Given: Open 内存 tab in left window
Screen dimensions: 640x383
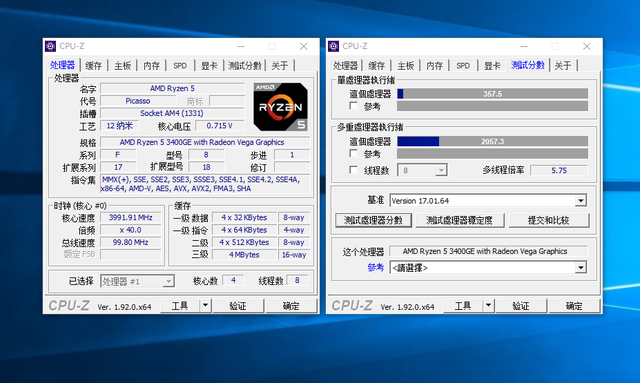Looking at the screenshot, I should (x=151, y=65).
